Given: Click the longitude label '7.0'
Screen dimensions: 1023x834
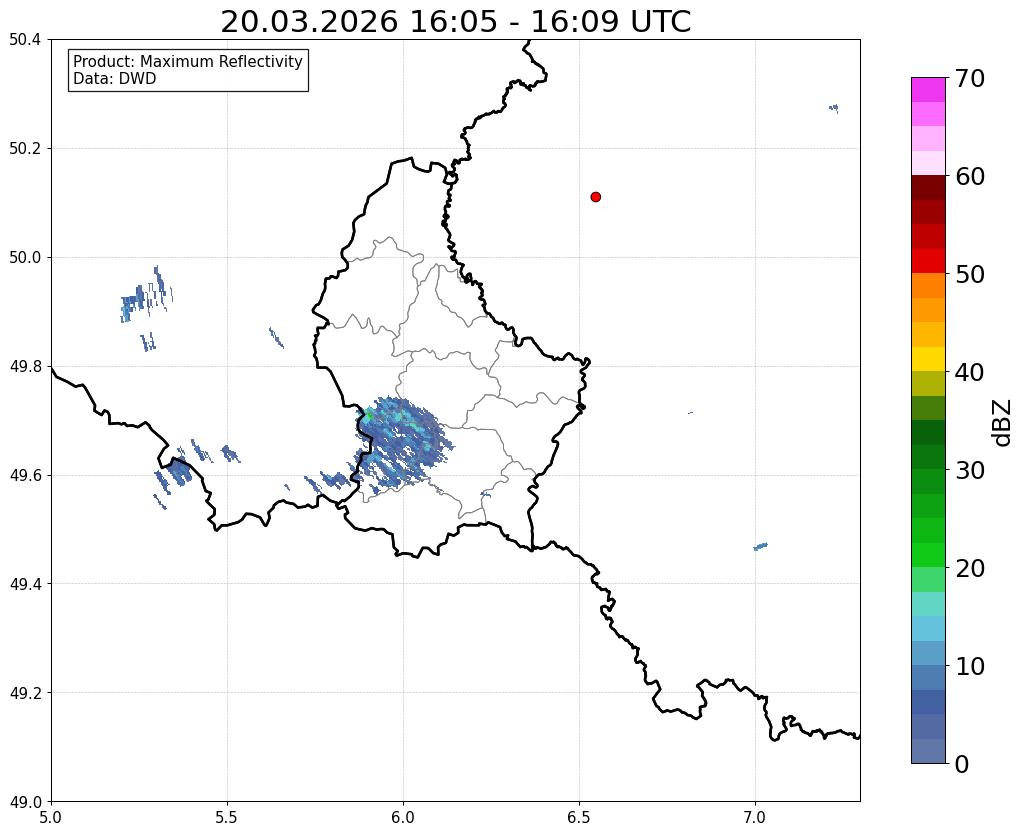Looking at the screenshot, I should tap(756, 817).
